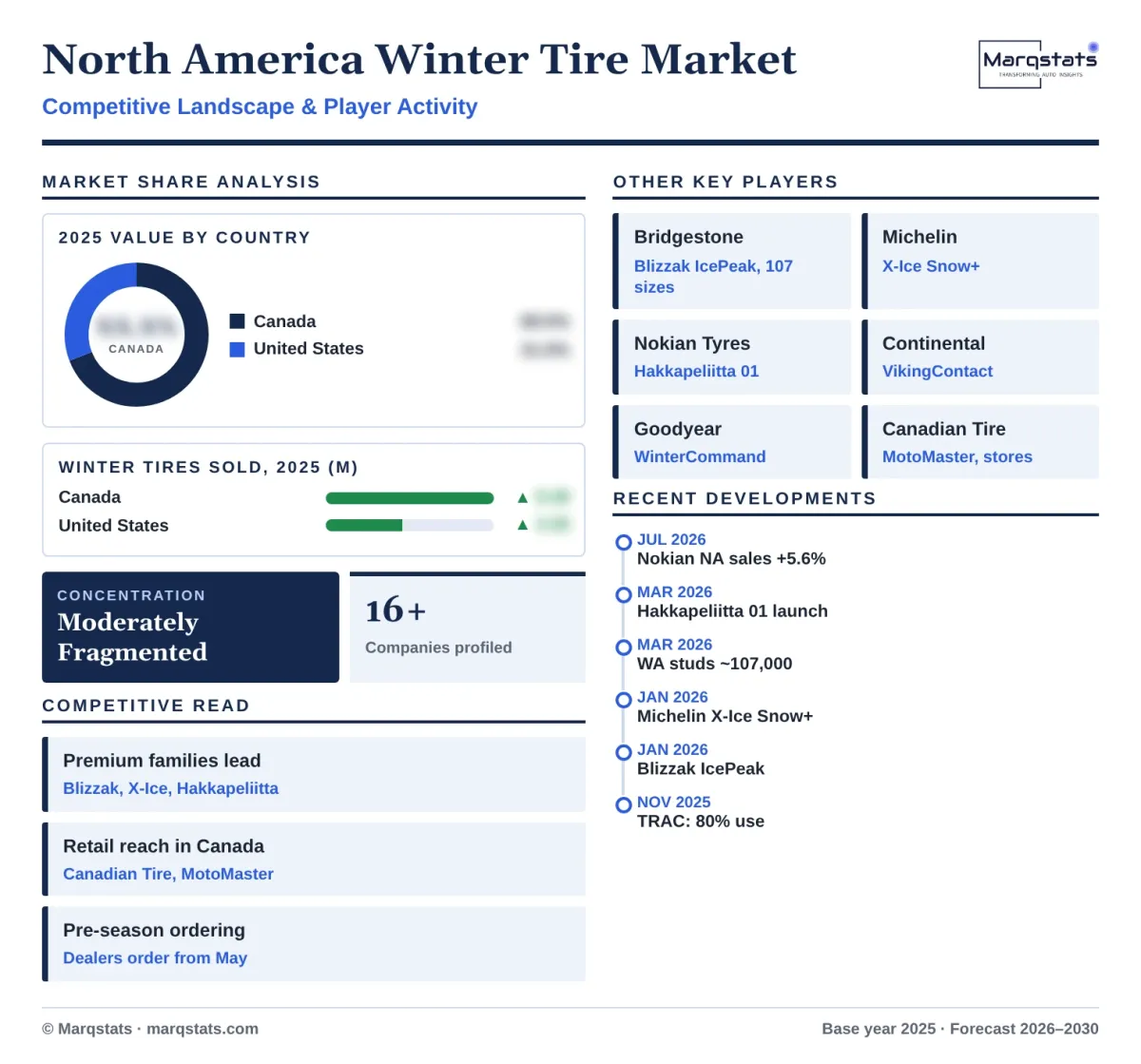1141x1064 pixels.
Task: Click the 16+ Companies profiled card
Action: pyautogui.click(x=468, y=628)
